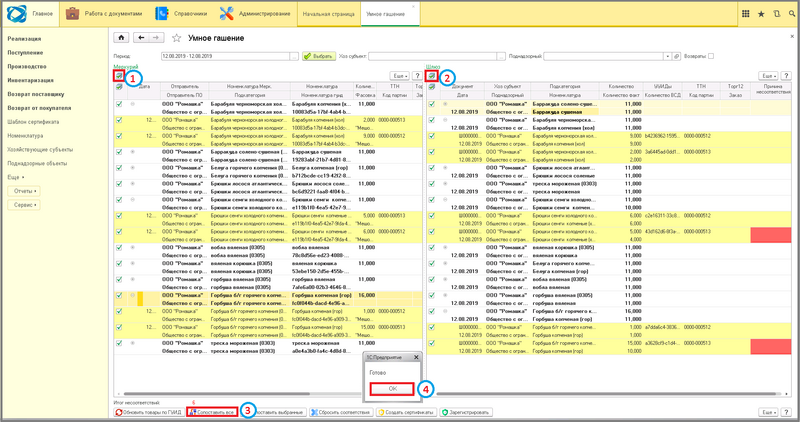Uncheck Горбуша б/г 16,000 row in Меркурий table
The image size is (800, 422).
click(x=119, y=295)
